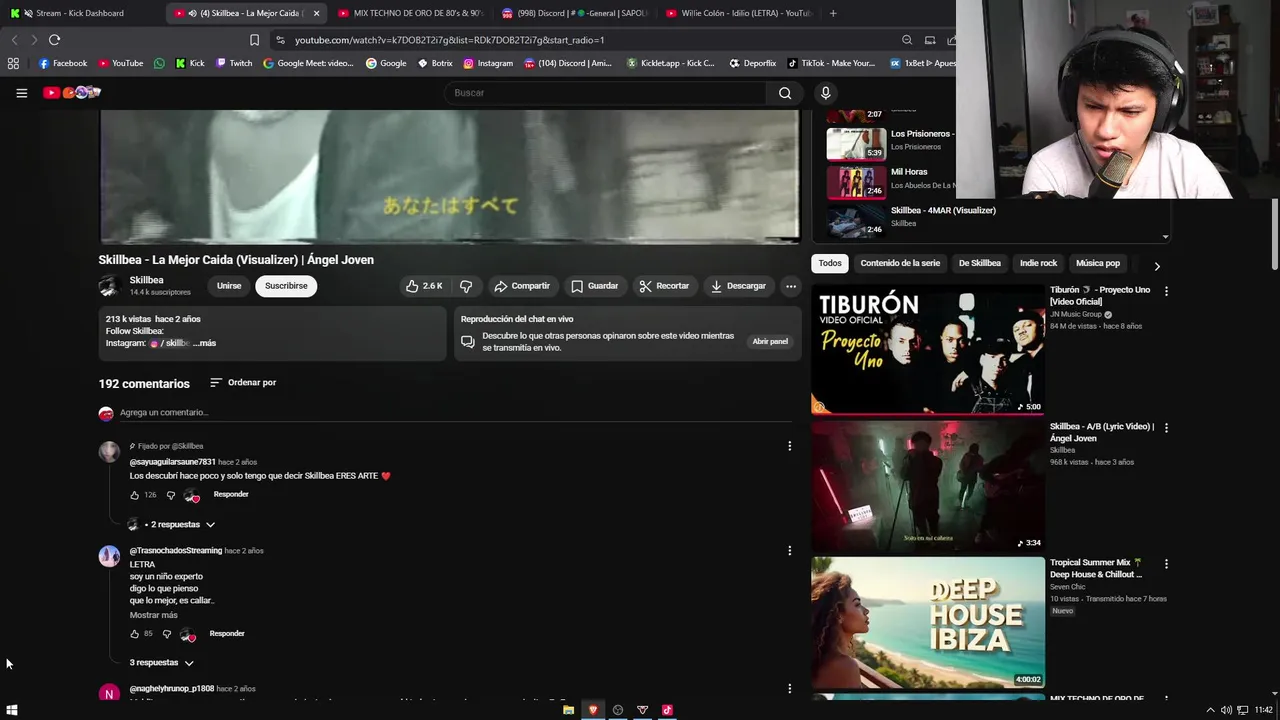Viewport: 1280px width, 720px height.
Task: Expand the 3 respuestas replies thread
Action: pyautogui.click(x=161, y=663)
